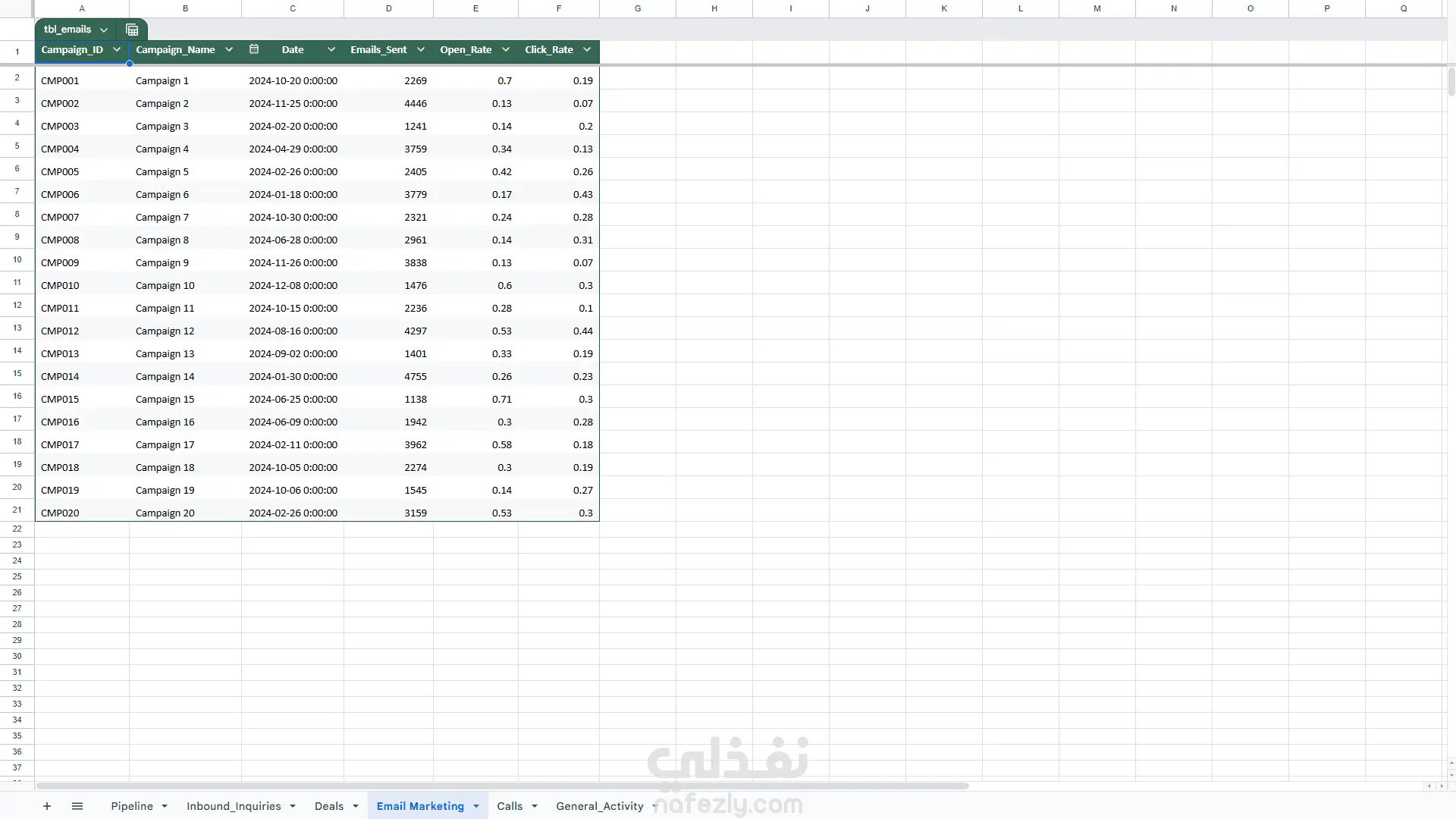This screenshot has width=1456, height=819.
Task: Open the Deals tab menu arrow
Action: [x=356, y=806]
